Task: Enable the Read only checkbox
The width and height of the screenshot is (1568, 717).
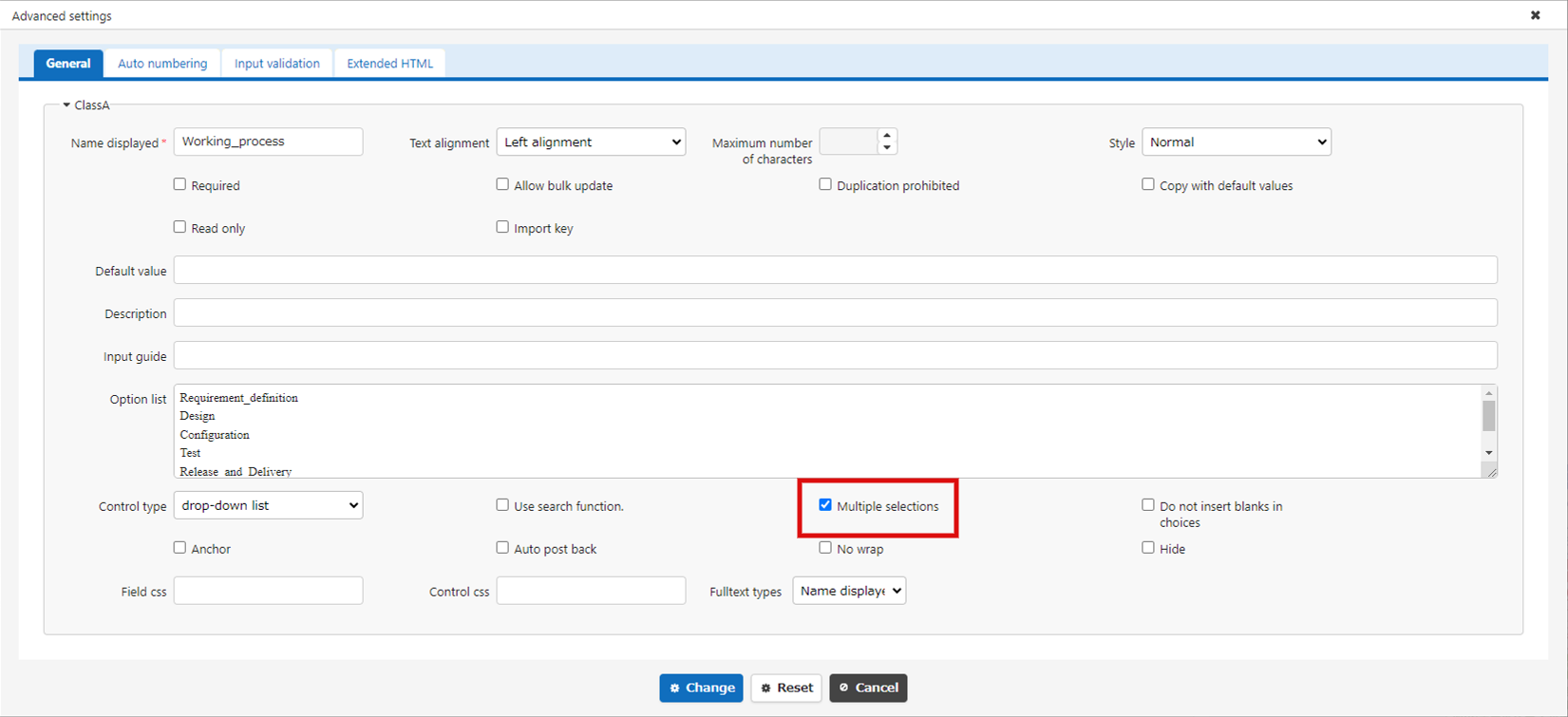Action: coord(179,227)
